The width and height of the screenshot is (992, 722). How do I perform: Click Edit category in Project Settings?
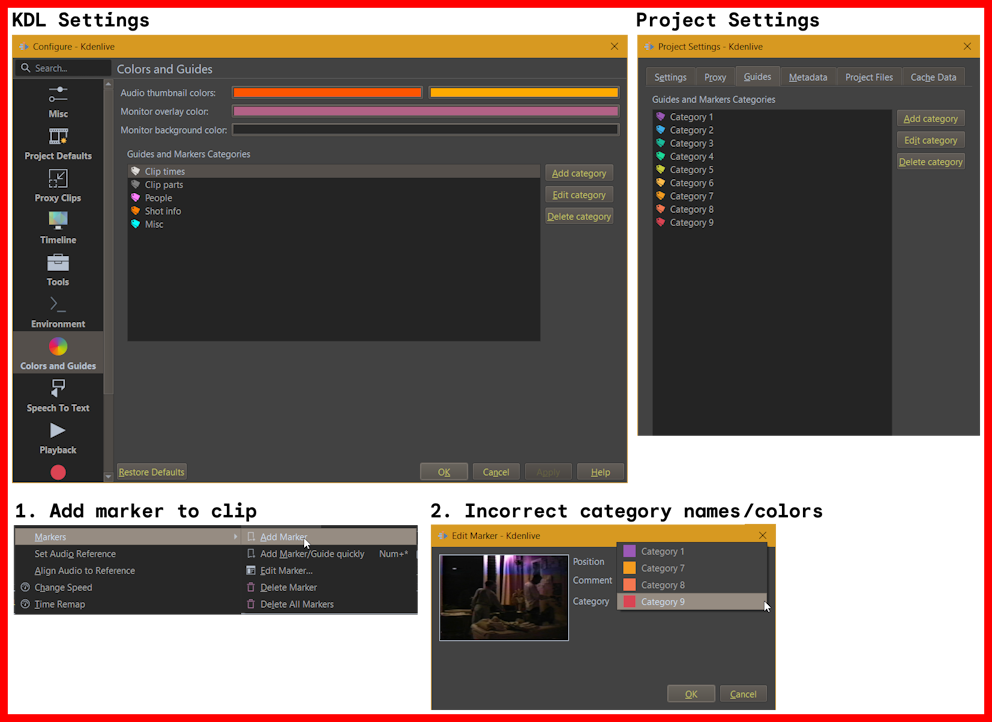(x=930, y=140)
